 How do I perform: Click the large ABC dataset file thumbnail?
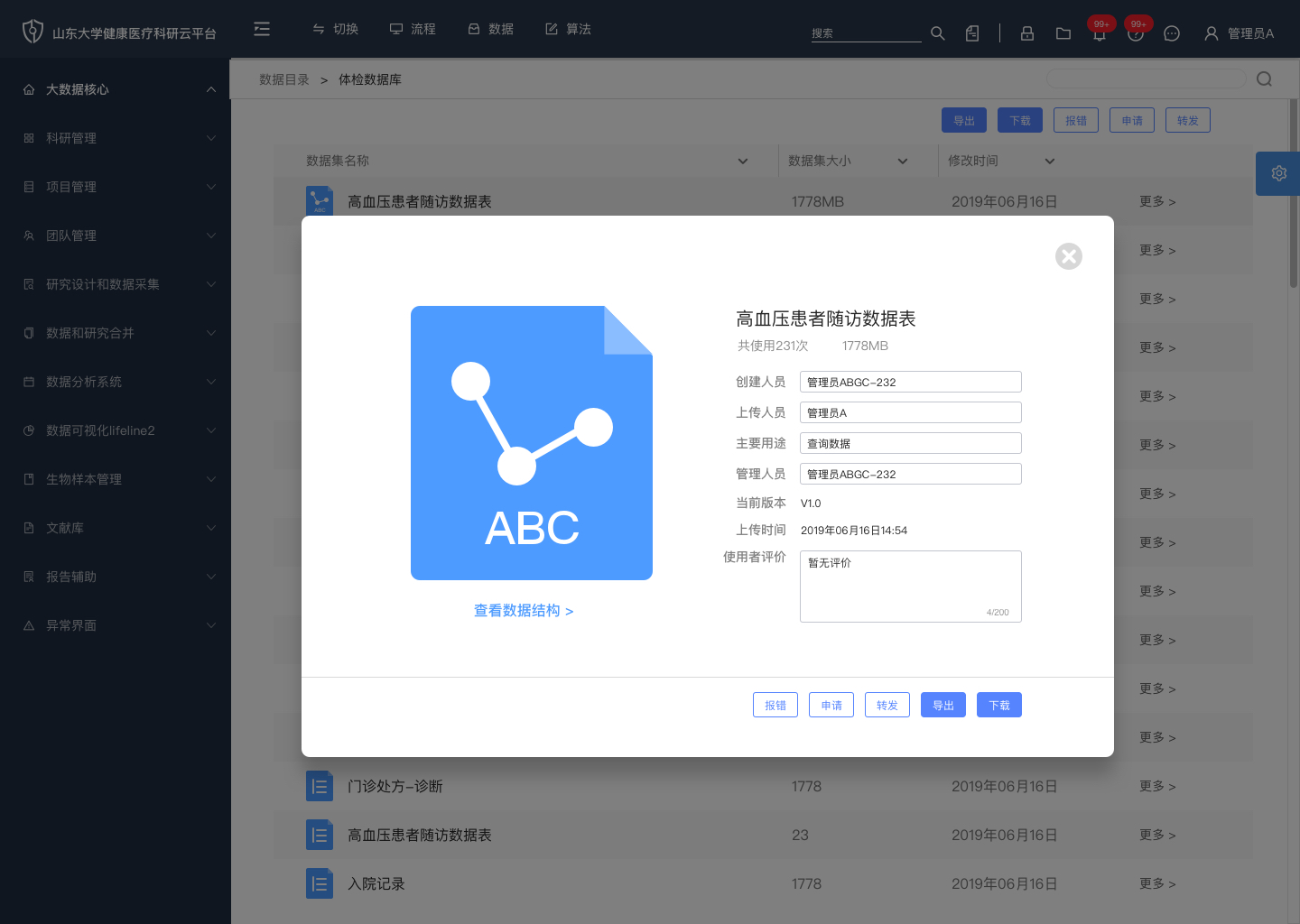[532, 443]
